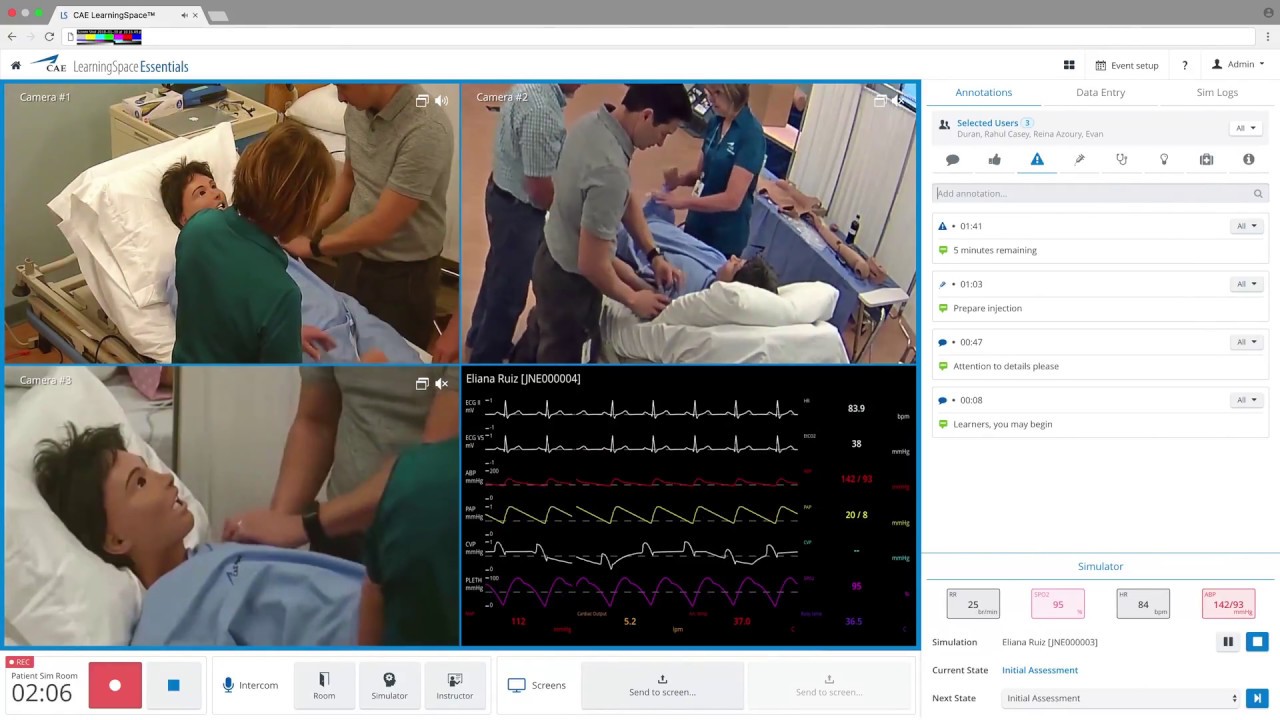Advance to the next state
The image size is (1280, 720).
tap(1258, 698)
